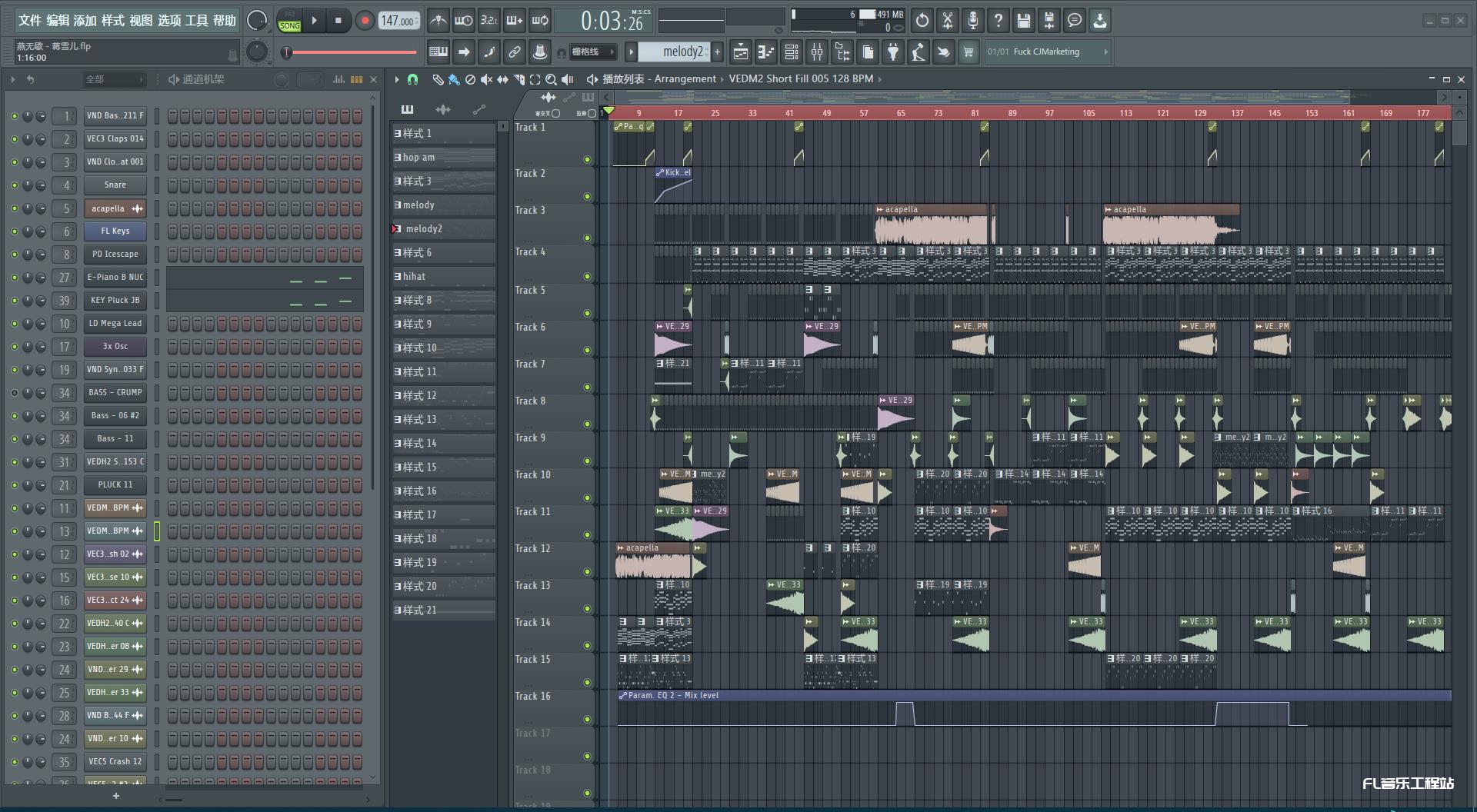The image size is (1477, 812).
Task: Click the loop recording icon in toolbar
Action: click(540, 21)
